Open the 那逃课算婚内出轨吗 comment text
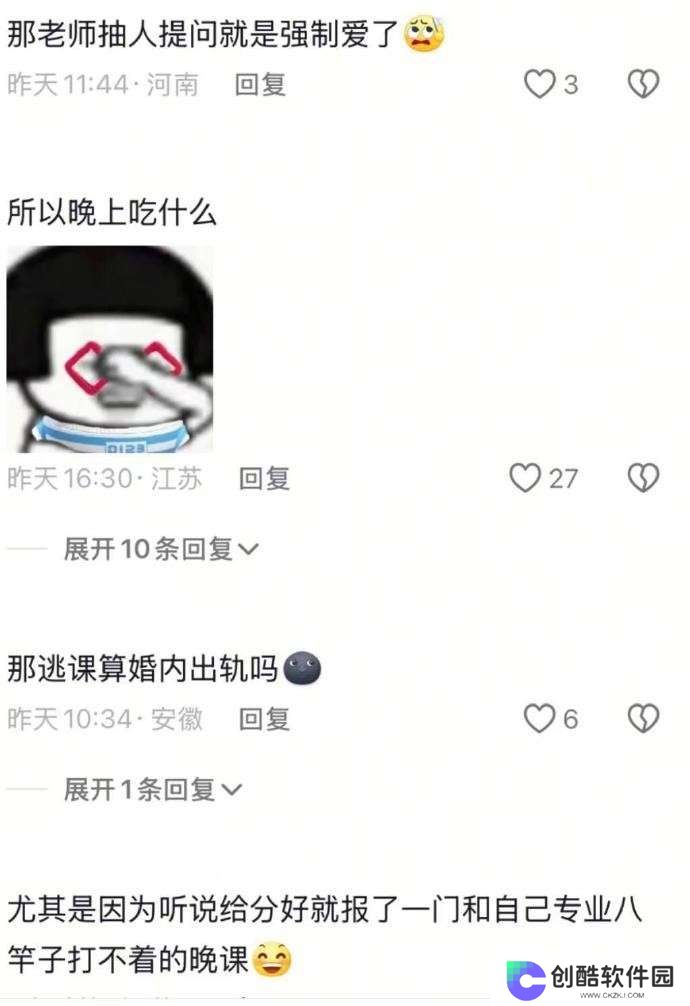Screen dimensions: 690x1006 (142, 668)
